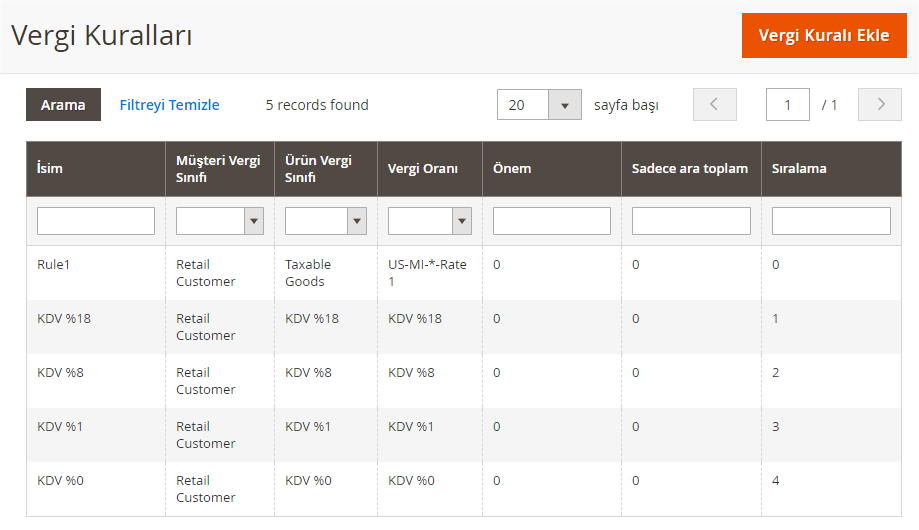Viewport: 919px width, 530px height.
Task: Sort by the İsim column header
Action: (50, 169)
